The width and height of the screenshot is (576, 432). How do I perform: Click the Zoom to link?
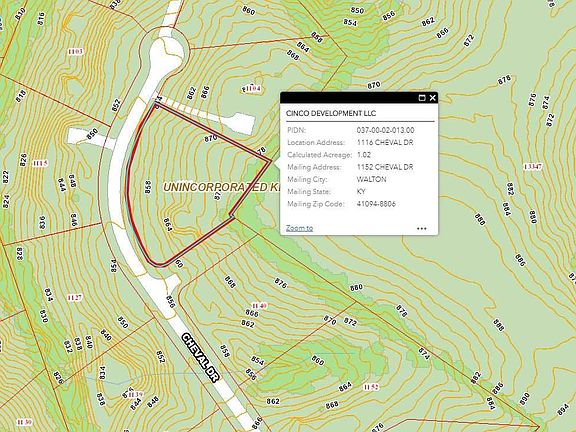pyautogui.click(x=299, y=228)
